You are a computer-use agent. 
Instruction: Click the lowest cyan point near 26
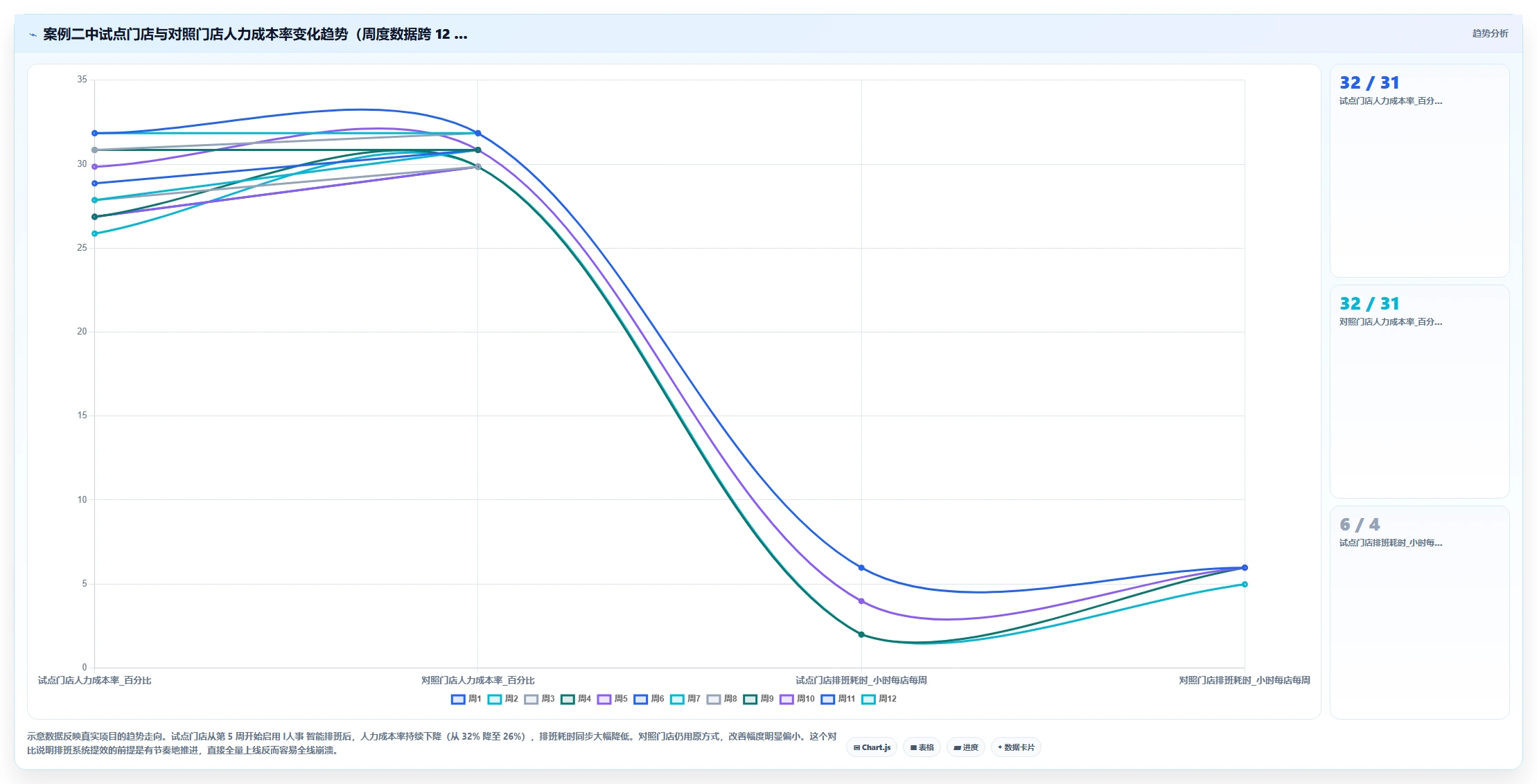pos(95,233)
